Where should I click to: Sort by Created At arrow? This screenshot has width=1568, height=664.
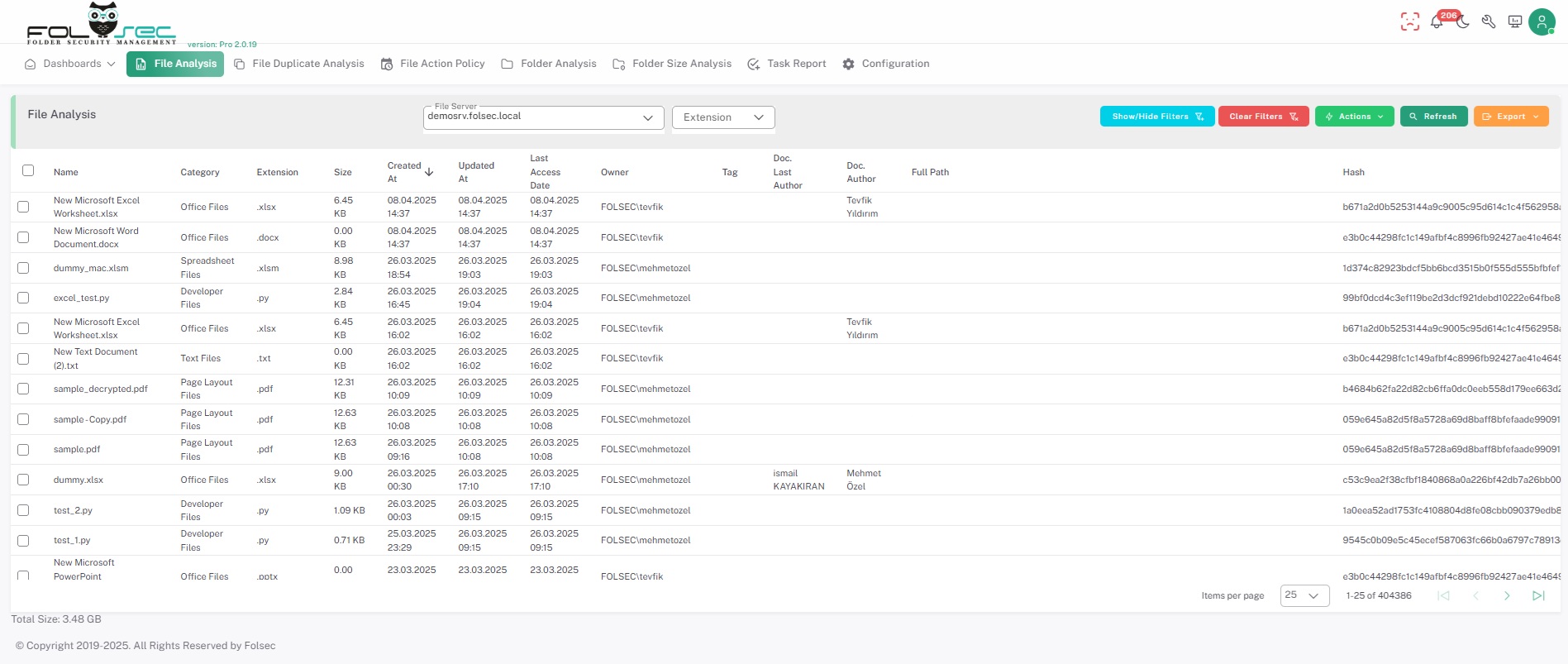429,172
